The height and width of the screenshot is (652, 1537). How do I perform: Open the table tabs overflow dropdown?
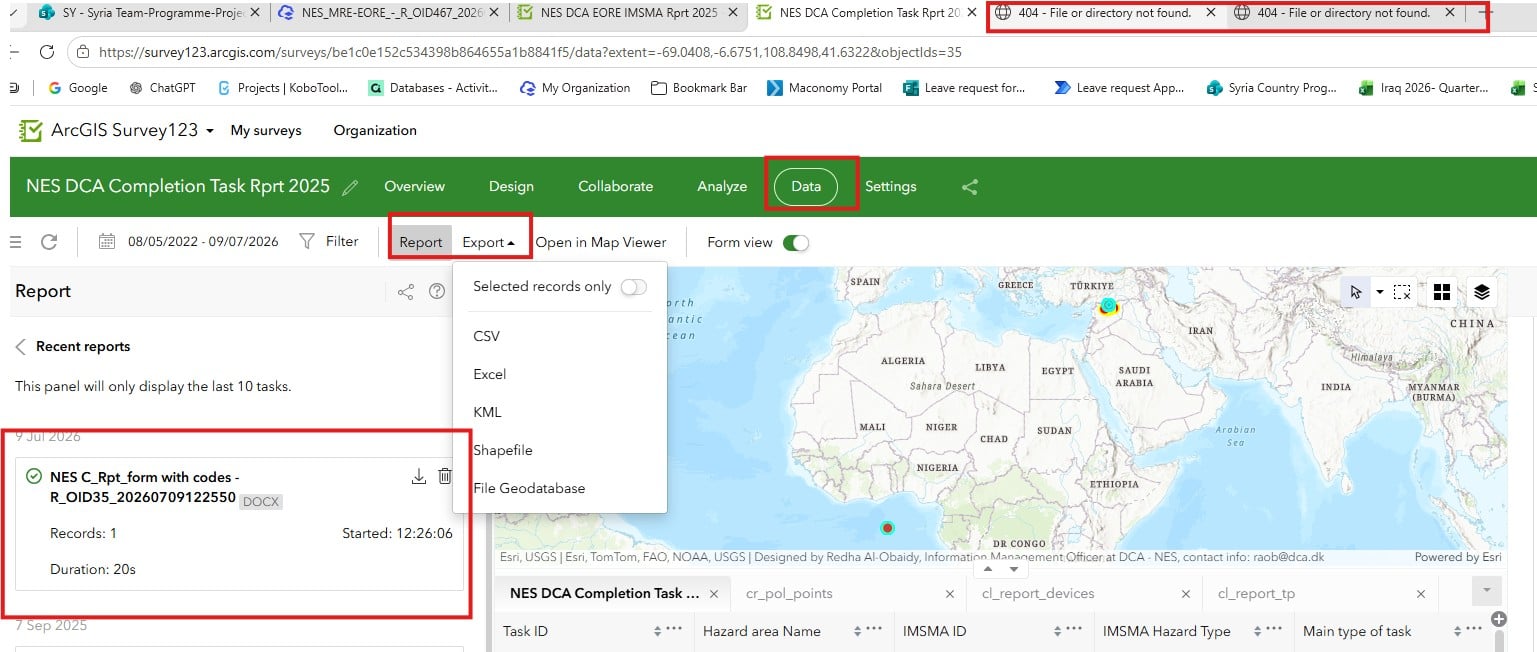click(1487, 590)
